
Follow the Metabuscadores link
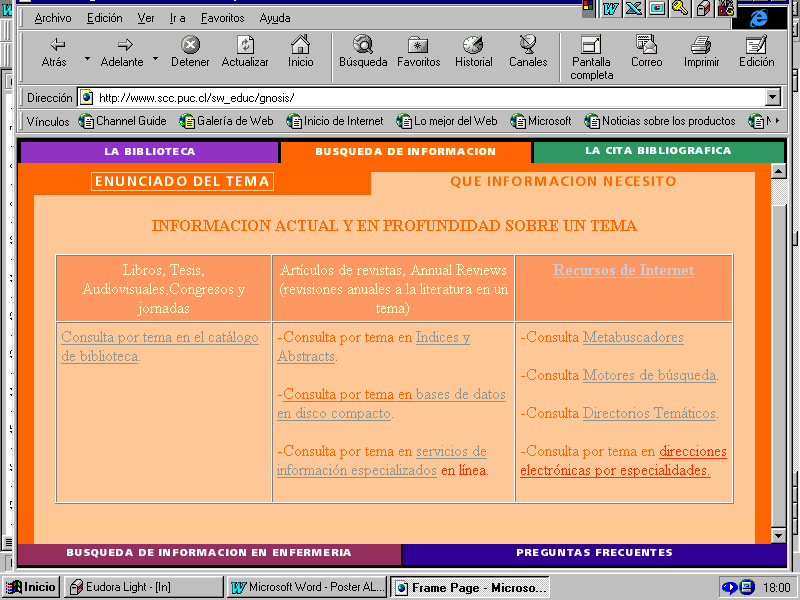(633, 338)
